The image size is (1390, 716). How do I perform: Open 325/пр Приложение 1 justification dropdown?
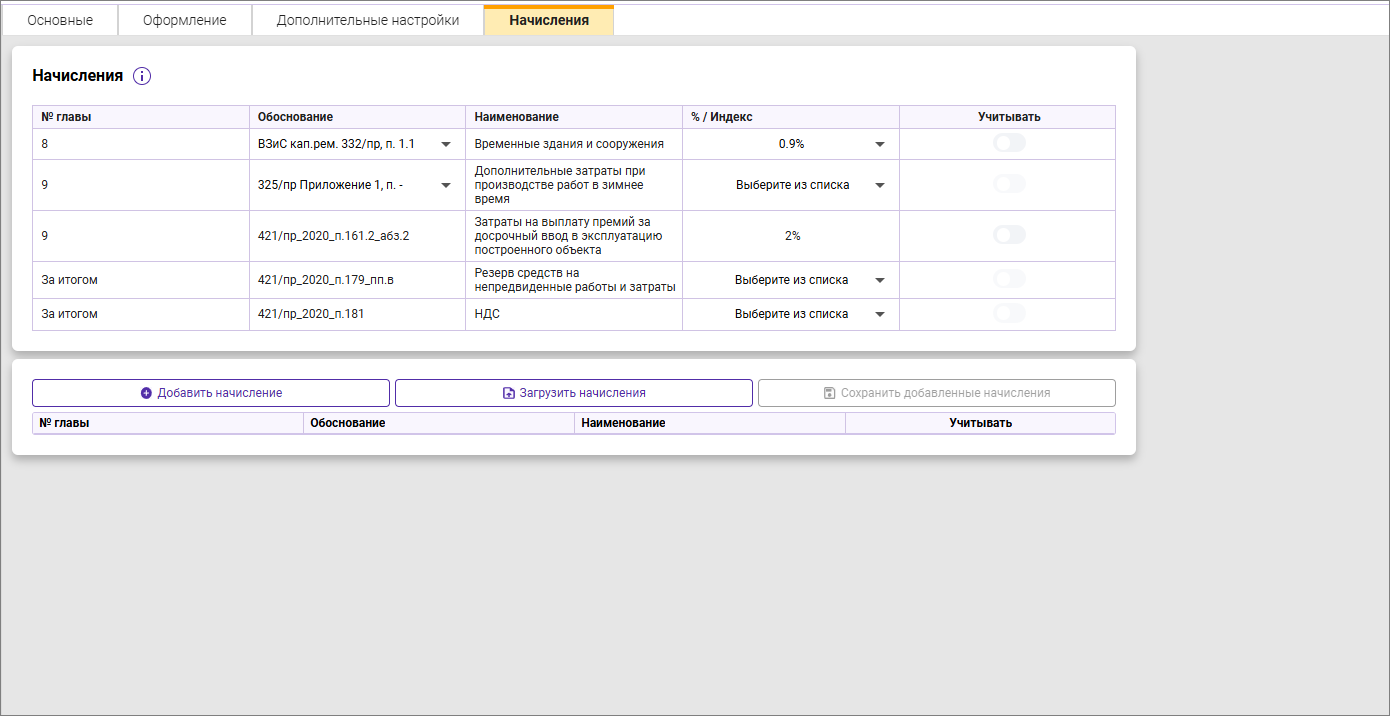click(446, 185)
